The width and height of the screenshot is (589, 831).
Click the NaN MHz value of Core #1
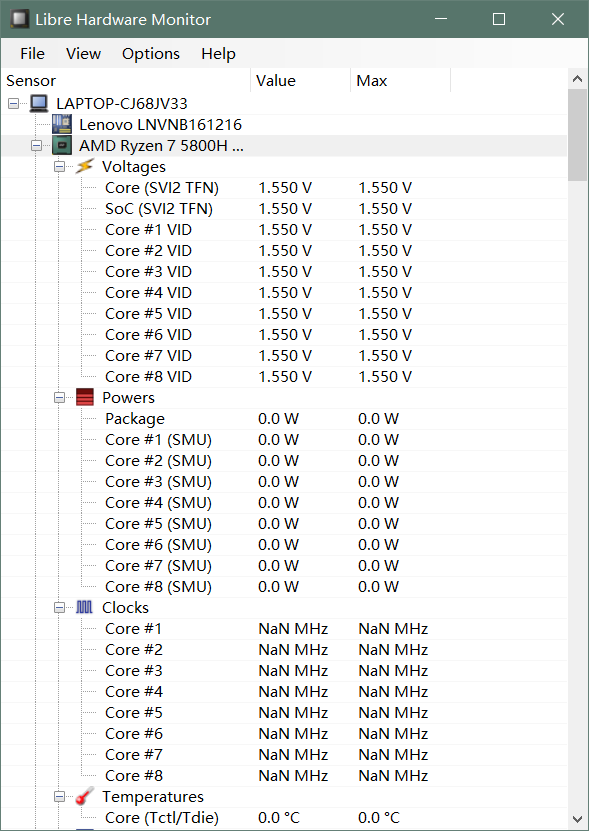(293, 629)
